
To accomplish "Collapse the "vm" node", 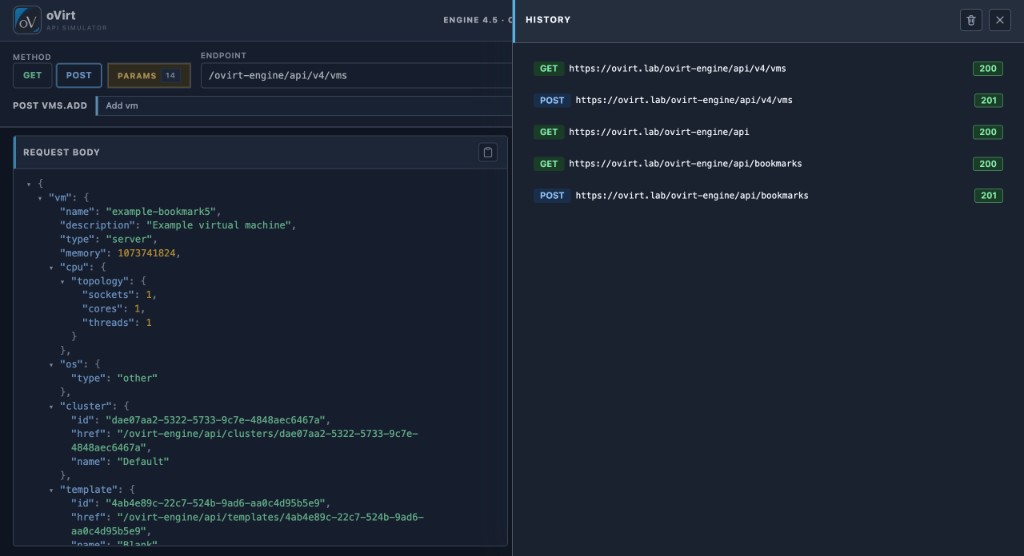I will pos(40,198).
